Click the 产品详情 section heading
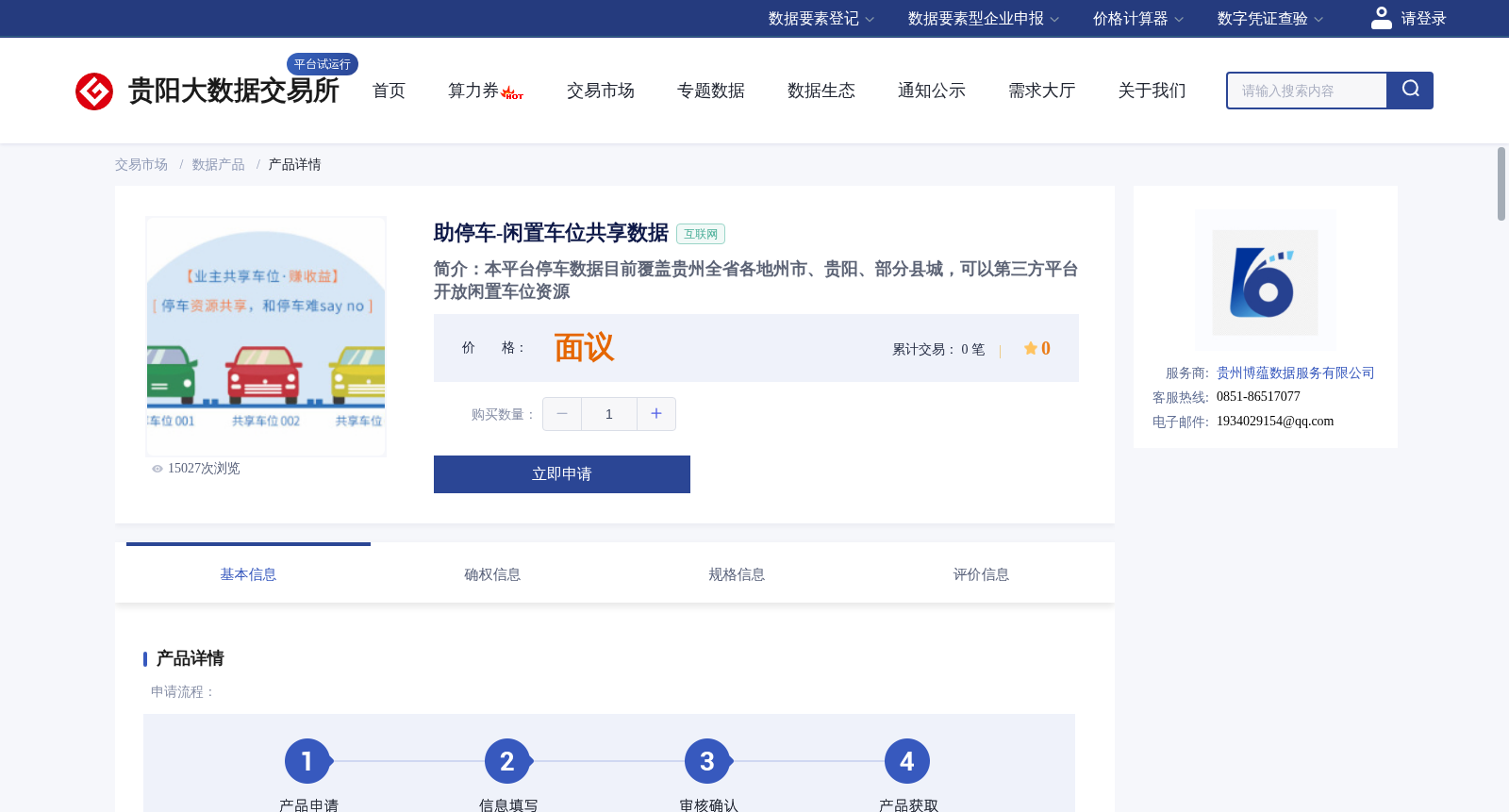The height and width of the screenshot is (812, 1509). pyautogui.click(x=191, y=658)
